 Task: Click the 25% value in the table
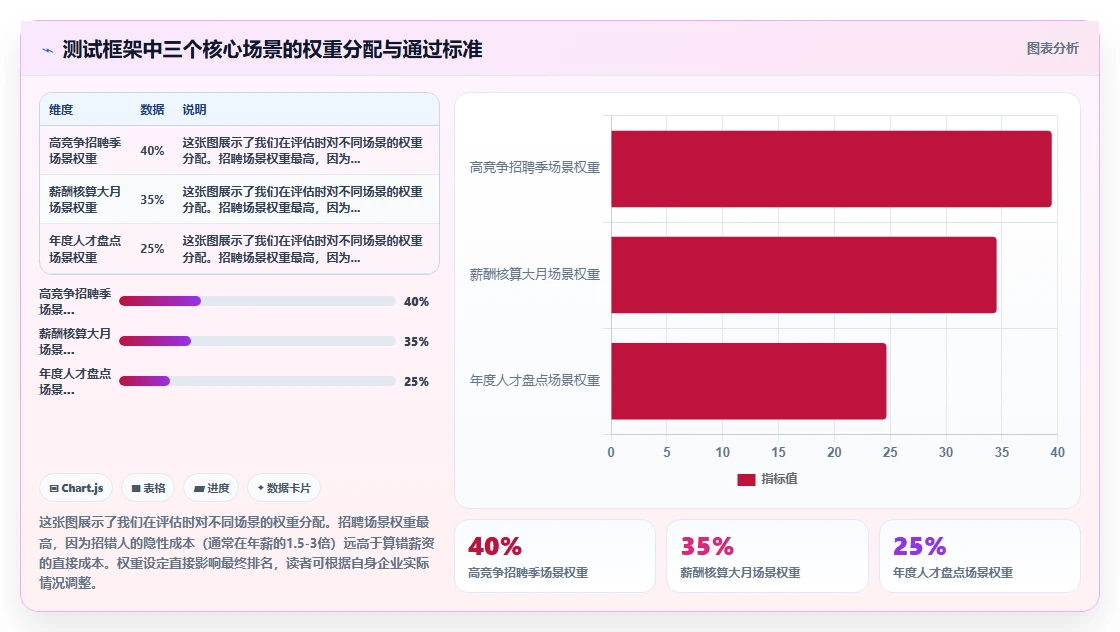coord(152,249)
